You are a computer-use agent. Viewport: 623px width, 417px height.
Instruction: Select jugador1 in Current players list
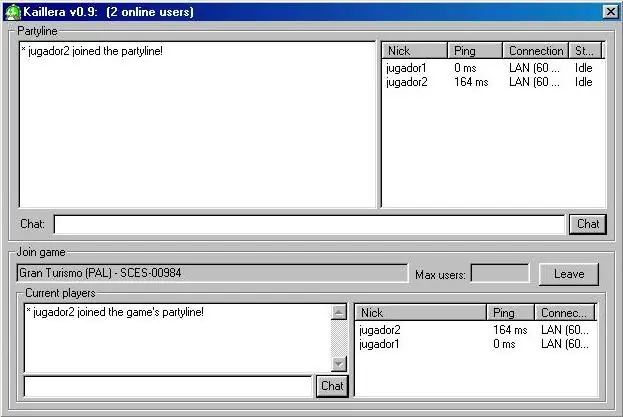tap(379, 344)
